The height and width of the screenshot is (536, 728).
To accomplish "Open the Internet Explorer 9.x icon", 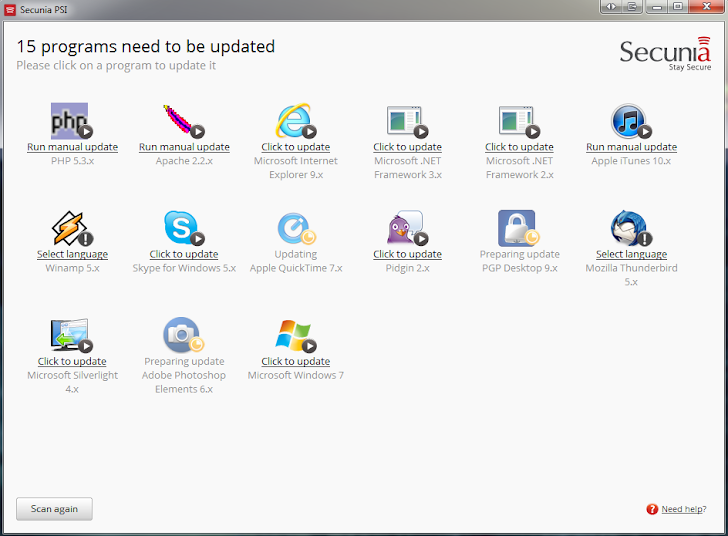I will [294, 121].
